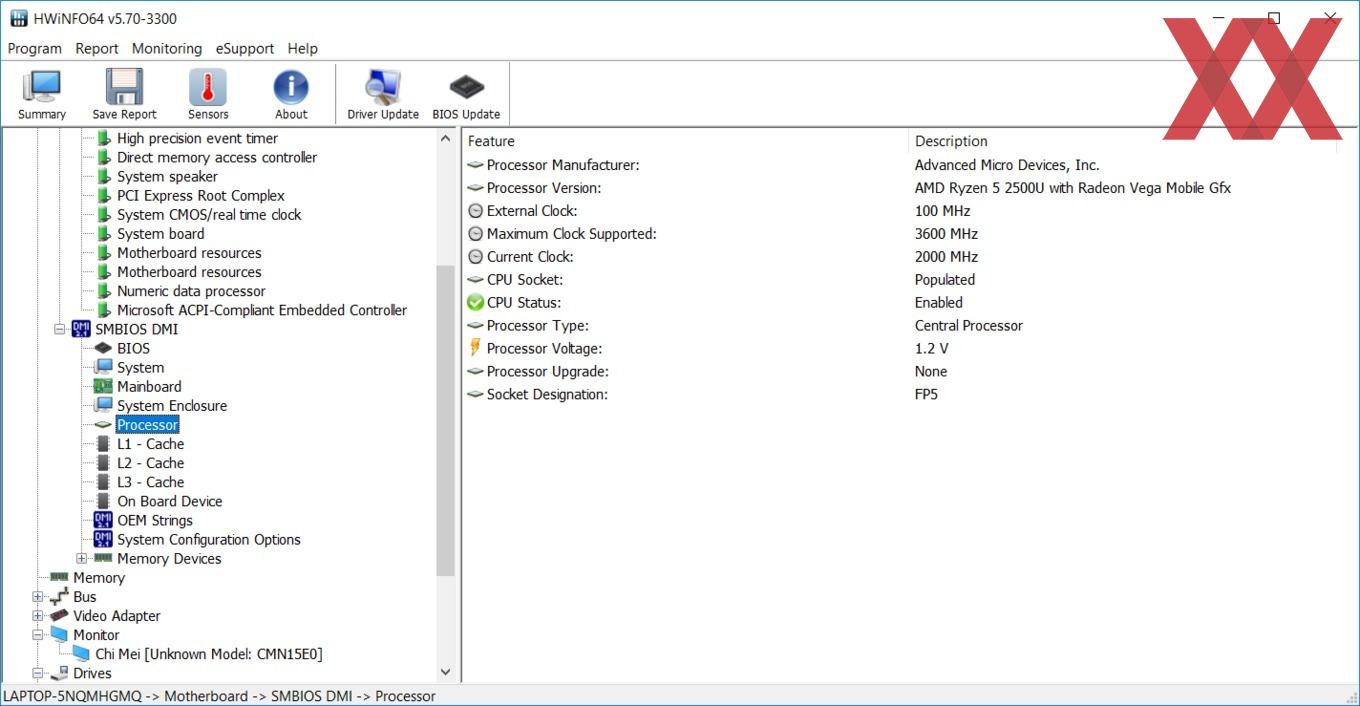
Task: Click the AMD Ryzen 5 2500U description
Action: pos(1073,188)
